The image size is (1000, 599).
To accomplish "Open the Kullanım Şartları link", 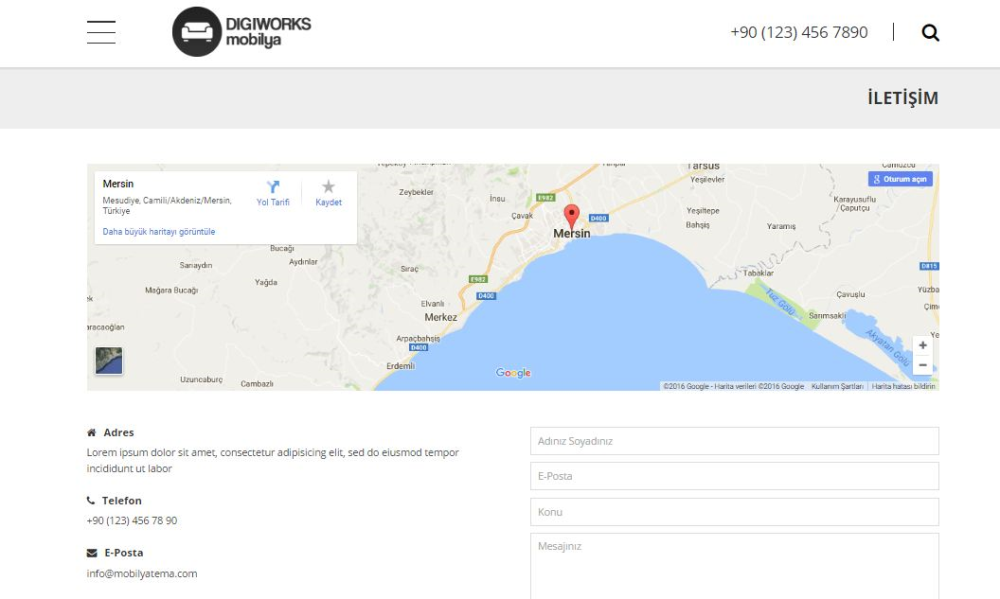I will (837, 386).
